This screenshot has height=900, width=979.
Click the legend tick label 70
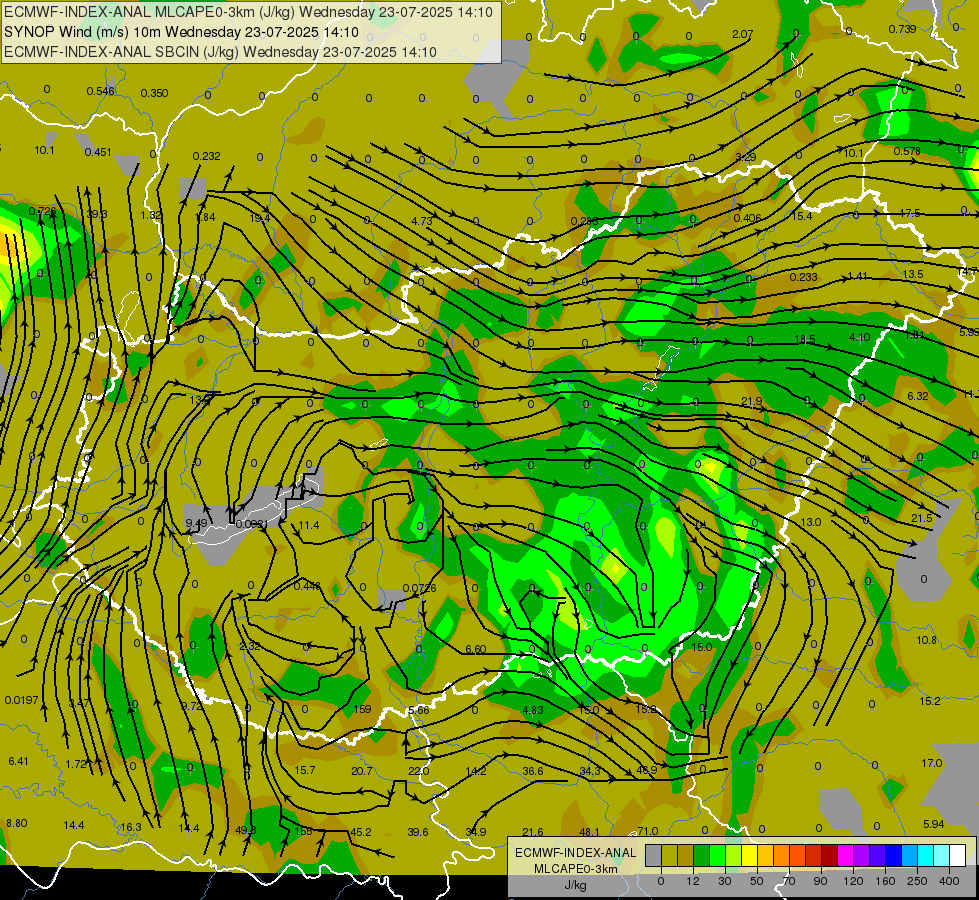789,881
